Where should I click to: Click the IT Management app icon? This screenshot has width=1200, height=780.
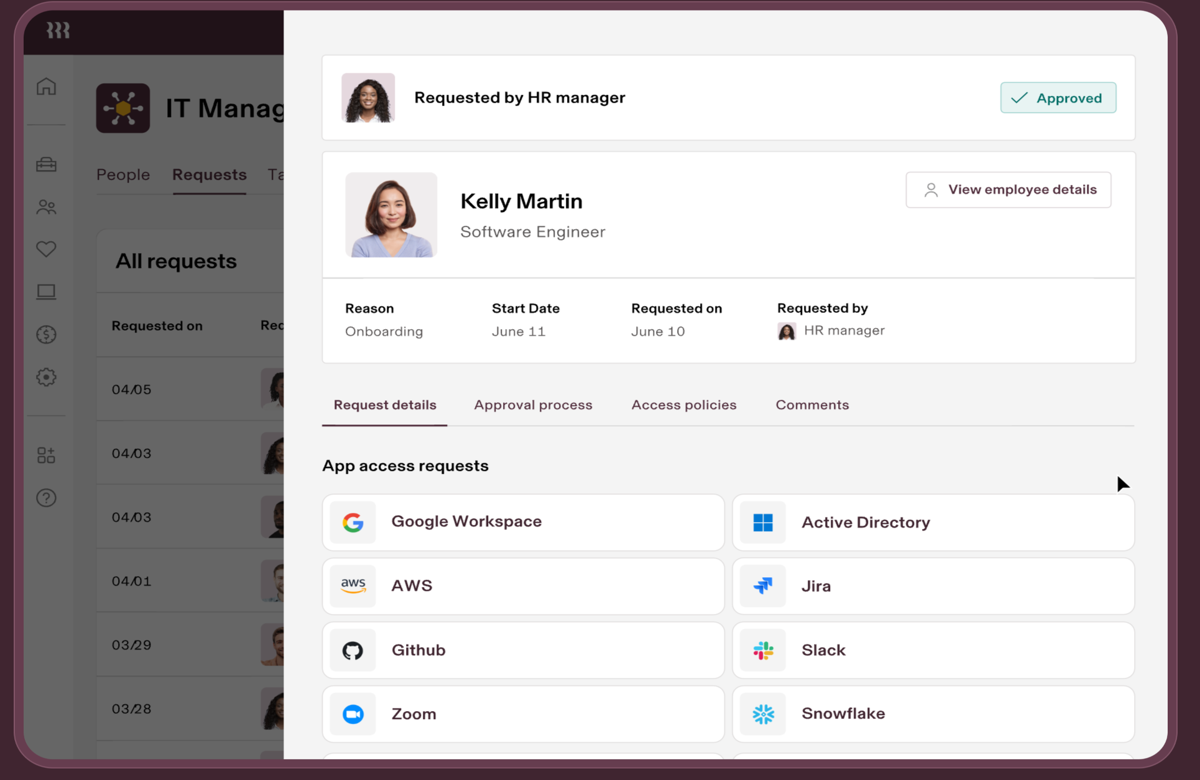[123, 108]
